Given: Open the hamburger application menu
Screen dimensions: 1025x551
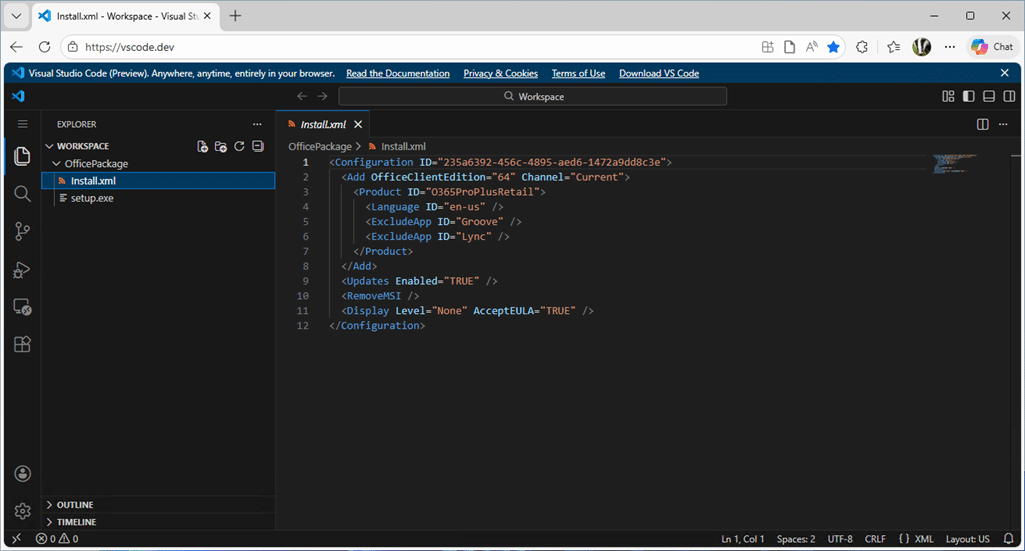Looking at the screenshot, I should coord(22,124).
